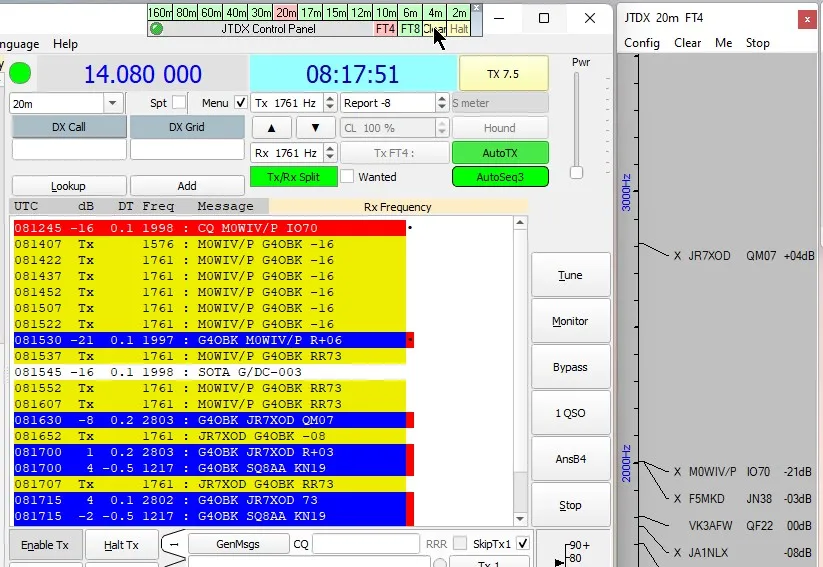823x567 pixels.
Task: Adjust the Tx 1761 Hz spinner arrows
Action: point(330,102)
